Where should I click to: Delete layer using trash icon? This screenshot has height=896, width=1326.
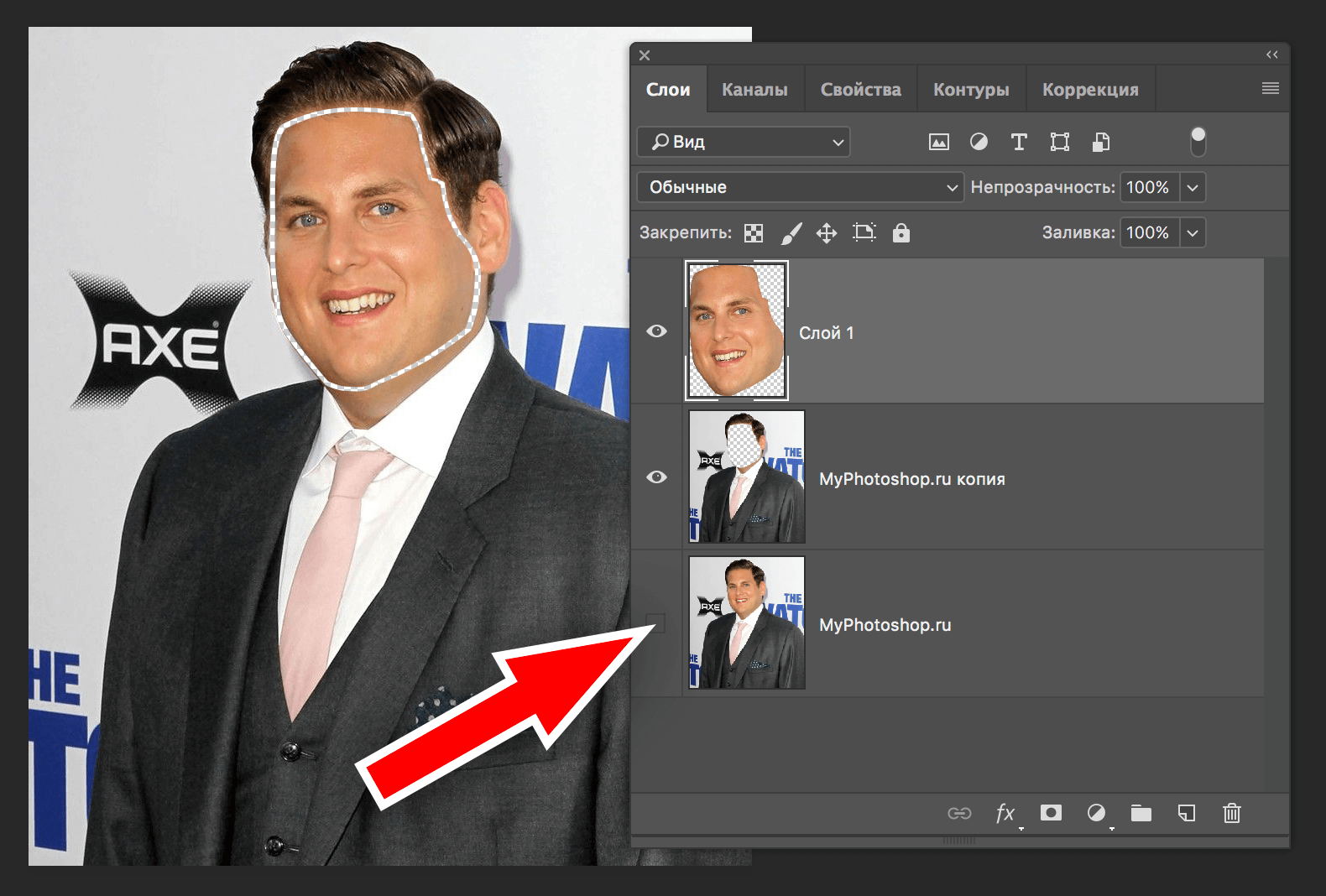pos(1231,813)
